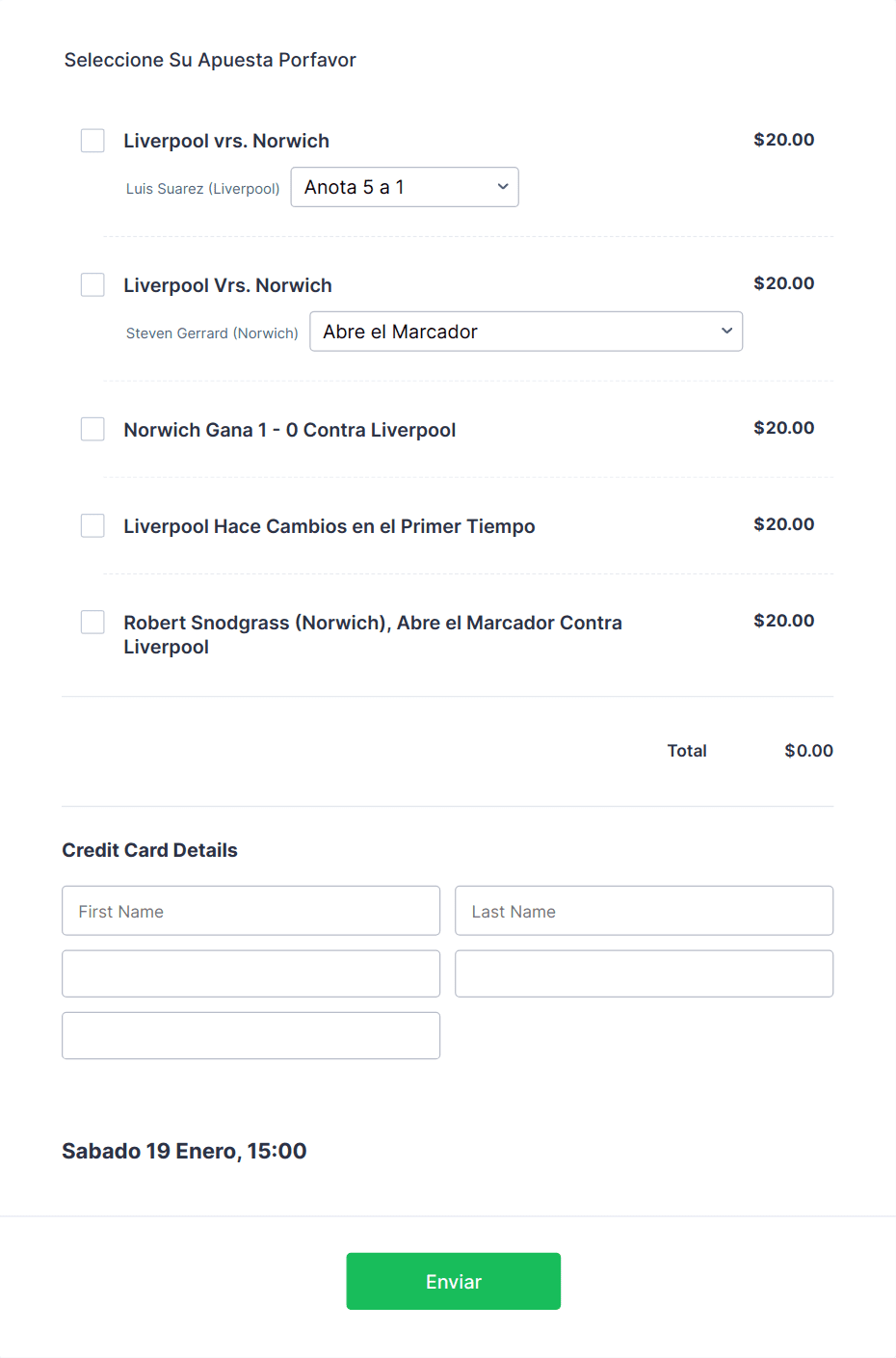Expand the Abre el Marcador dropdown
Image resolution: width=896 pixels, height=1358 pixels.
point(526,332)
